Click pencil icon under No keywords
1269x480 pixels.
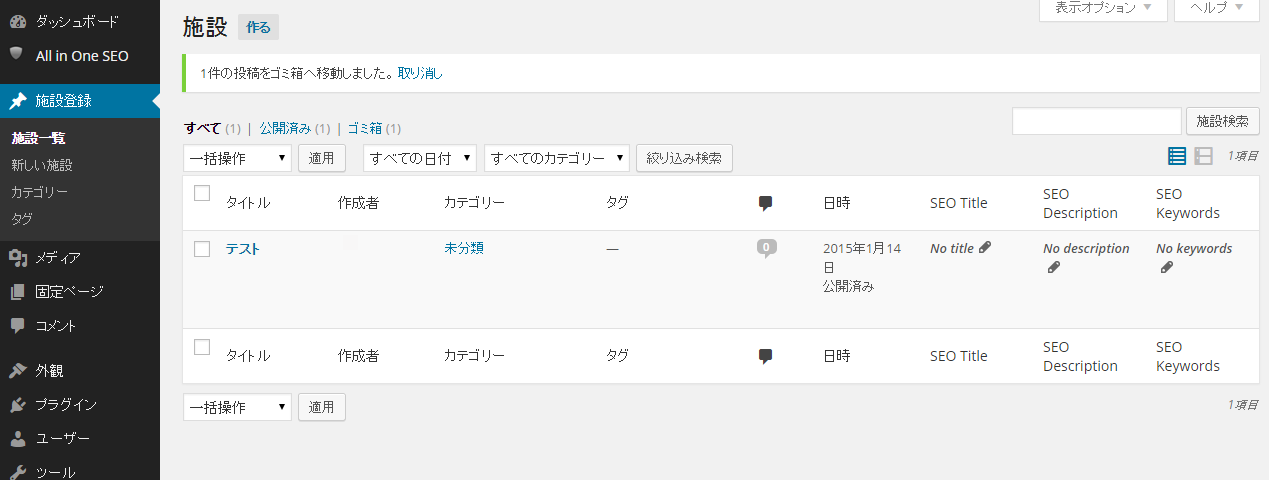pos(1166,267)
